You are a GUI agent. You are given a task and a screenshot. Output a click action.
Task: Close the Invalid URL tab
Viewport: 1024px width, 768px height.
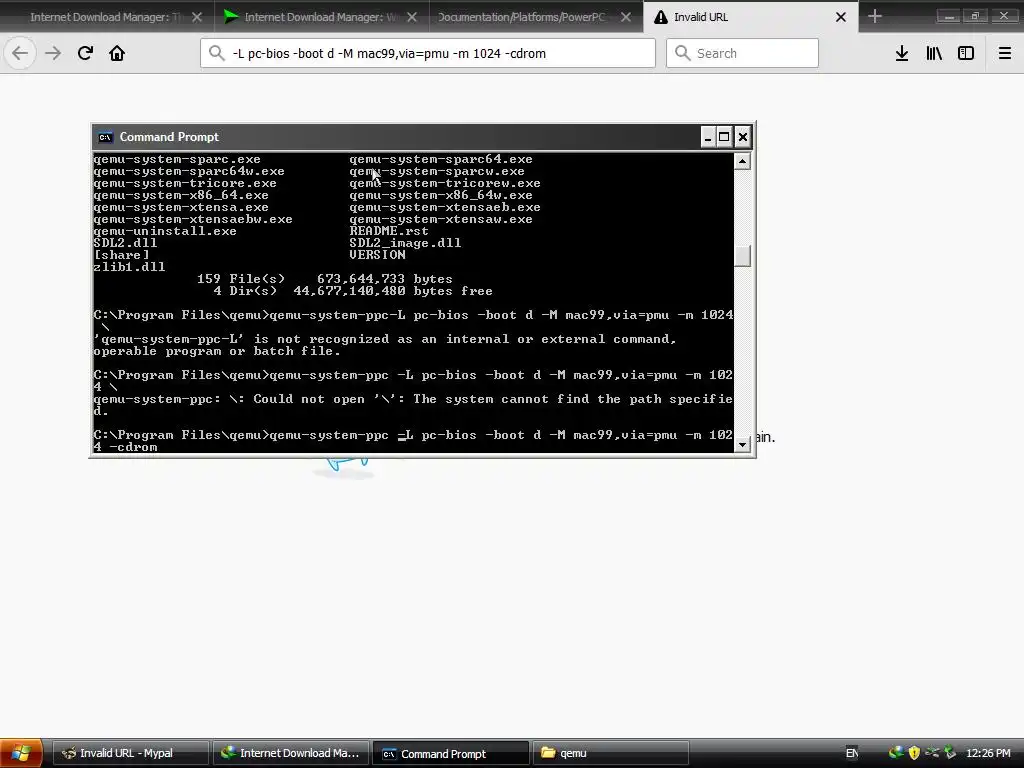coord(841,17)
